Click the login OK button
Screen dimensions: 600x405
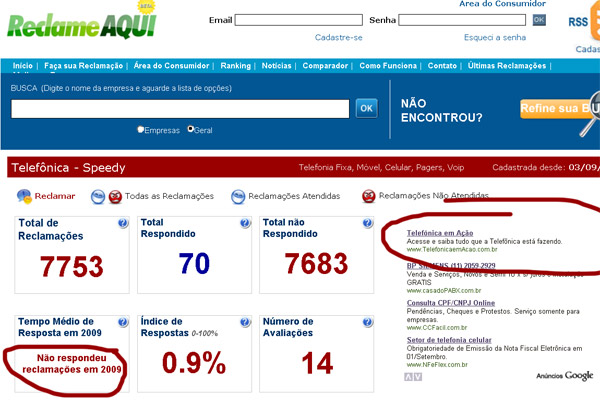[539, 20]
